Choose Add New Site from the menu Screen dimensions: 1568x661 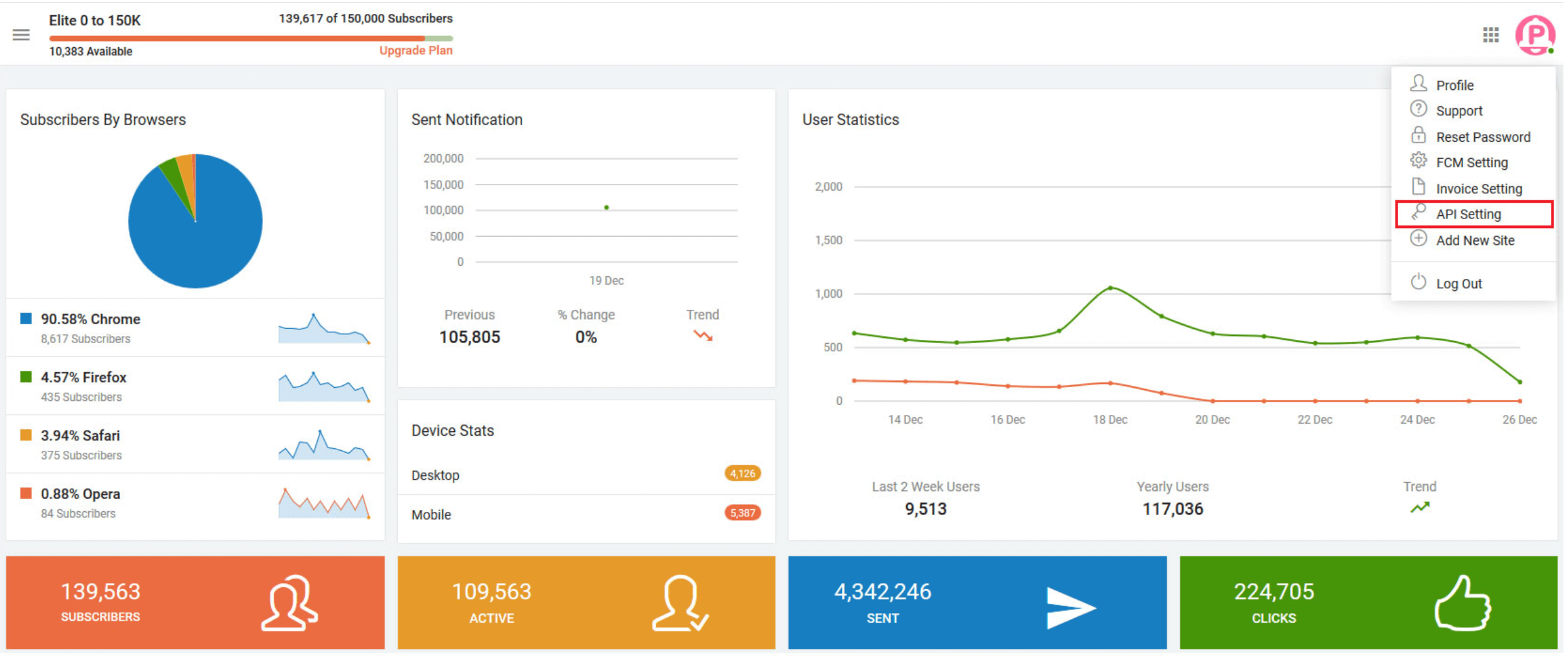[1475, 240]
